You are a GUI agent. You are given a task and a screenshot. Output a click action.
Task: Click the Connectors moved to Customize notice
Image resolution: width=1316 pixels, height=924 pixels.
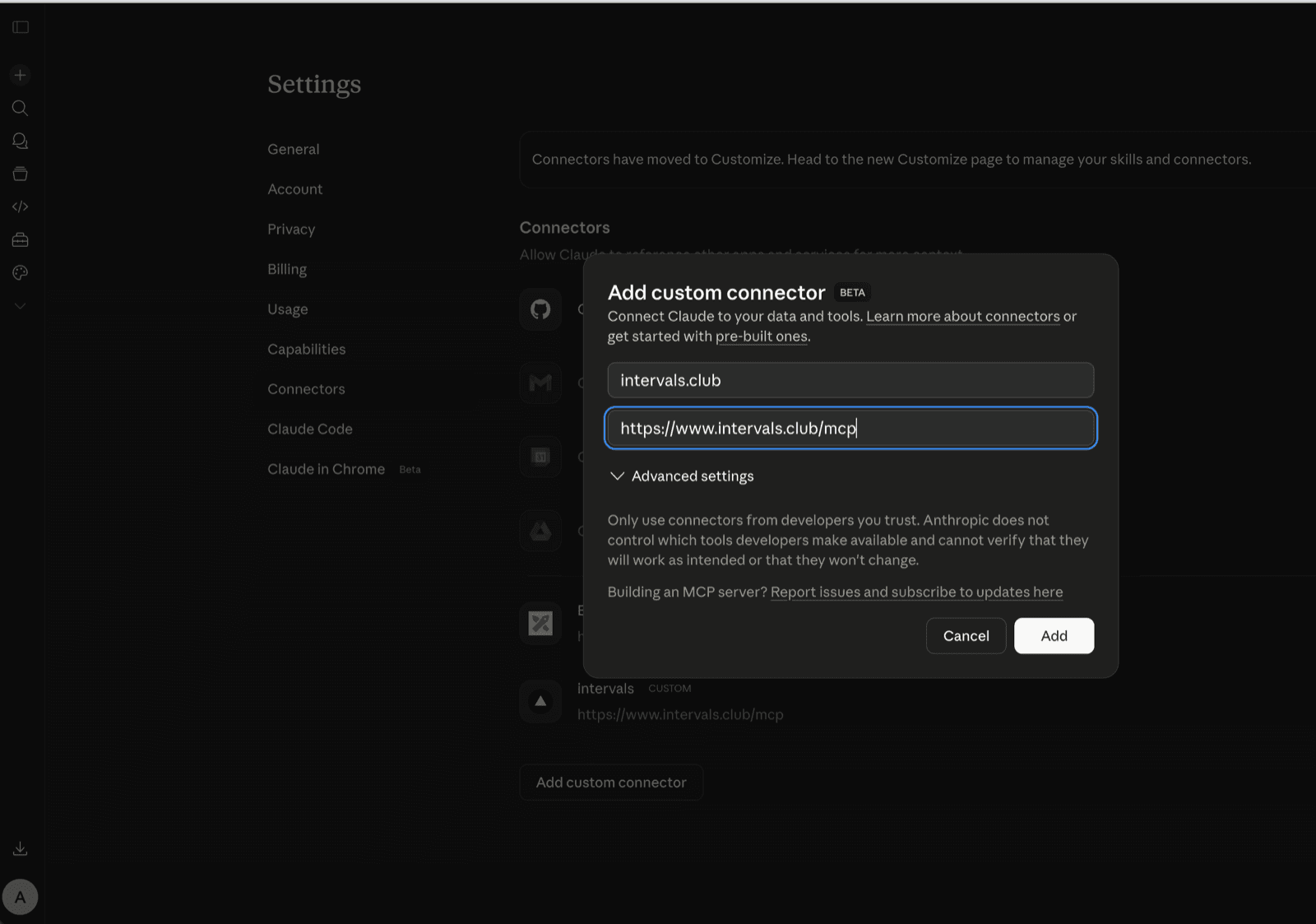[892, 160]
